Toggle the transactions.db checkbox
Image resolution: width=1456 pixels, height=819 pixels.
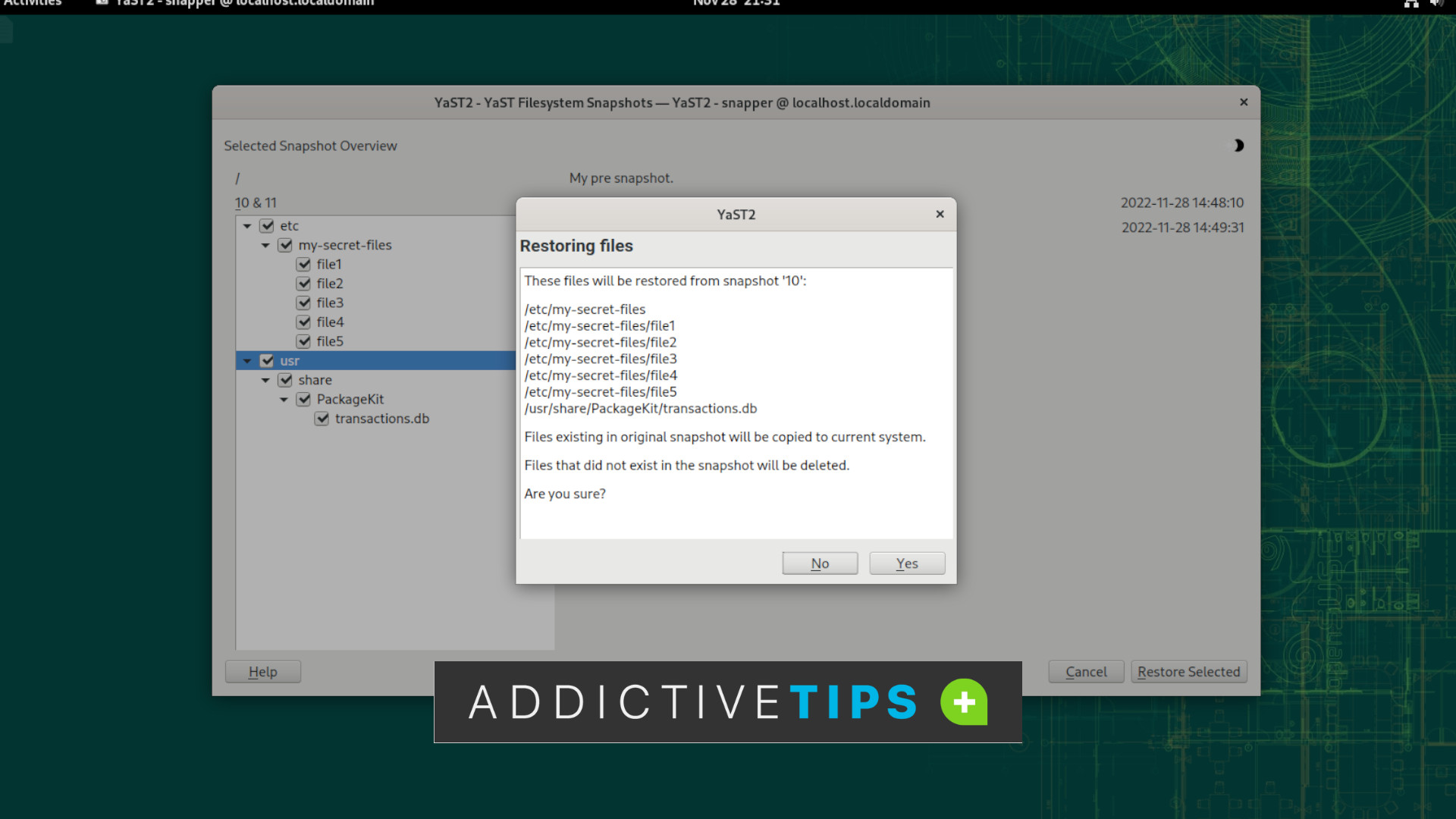click(322, 419)
